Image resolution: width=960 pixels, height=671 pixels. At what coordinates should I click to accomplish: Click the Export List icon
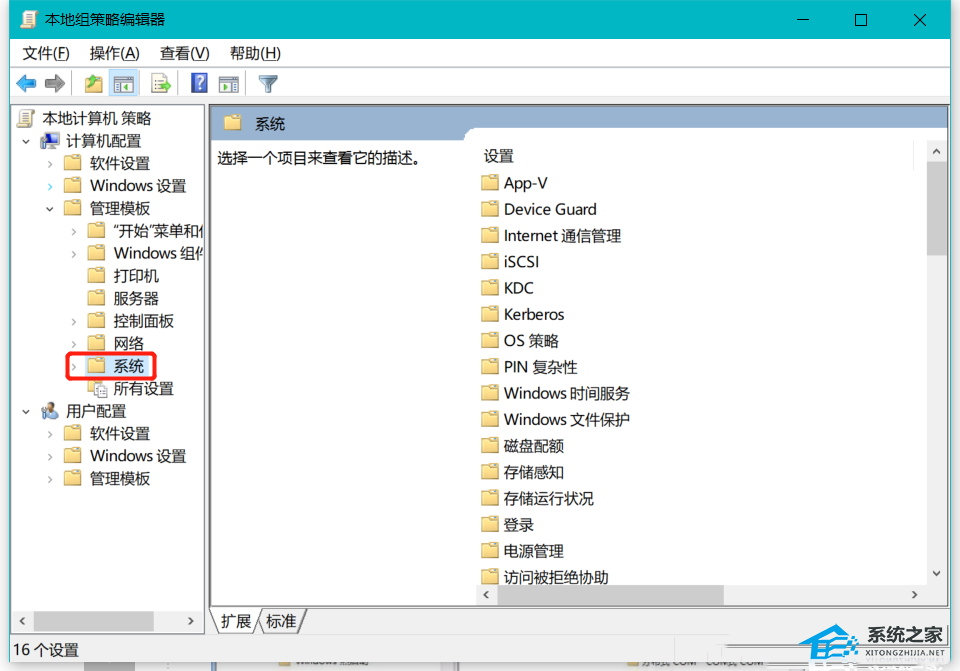point(160,83)
